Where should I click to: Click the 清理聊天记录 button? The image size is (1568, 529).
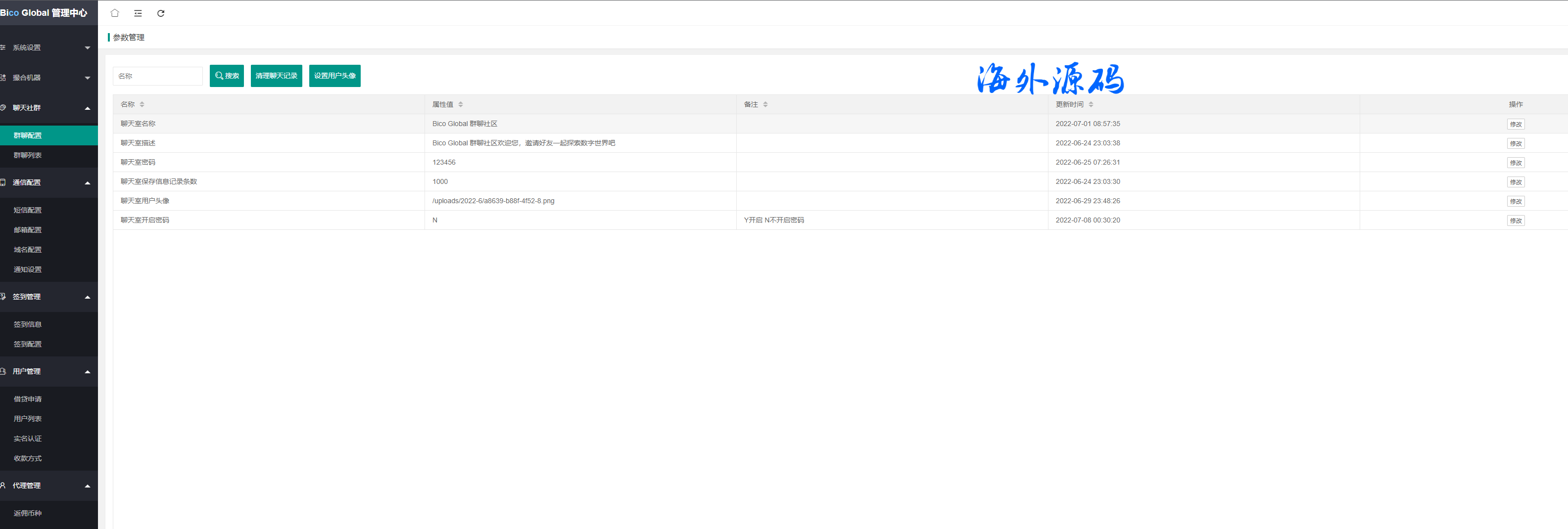click(x=277, y=76)
